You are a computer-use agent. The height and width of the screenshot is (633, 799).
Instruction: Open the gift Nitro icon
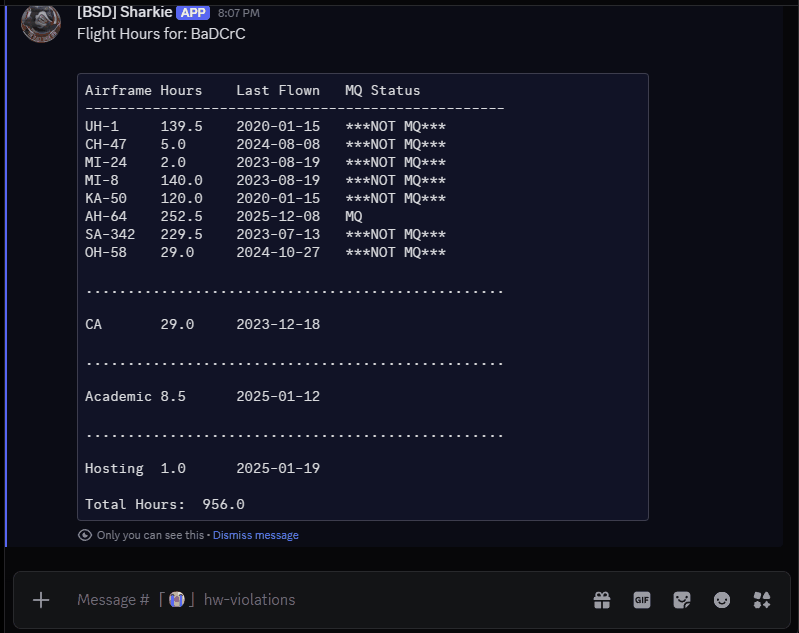602,600
